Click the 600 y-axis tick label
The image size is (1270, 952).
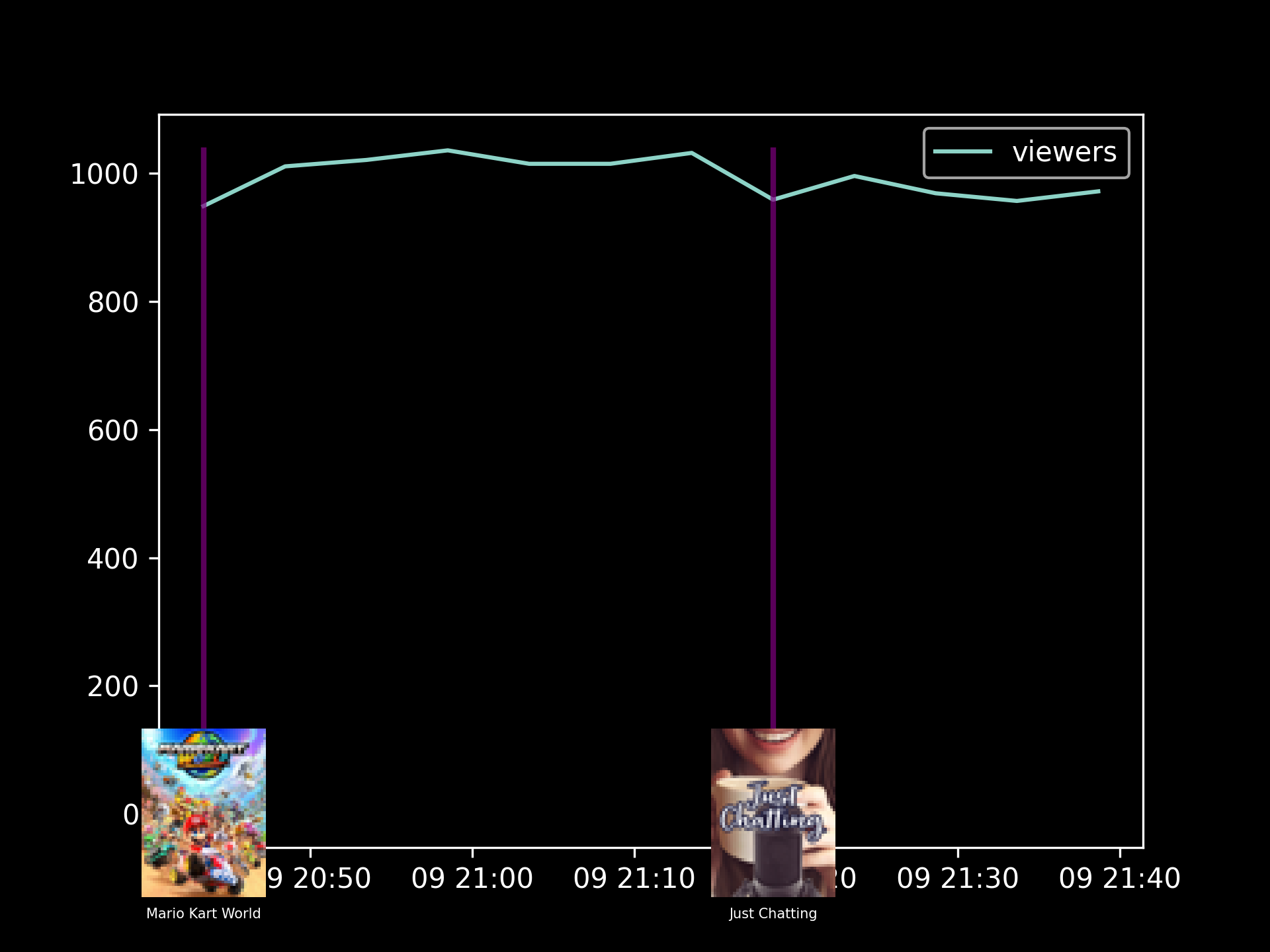(x=112, y=431)
